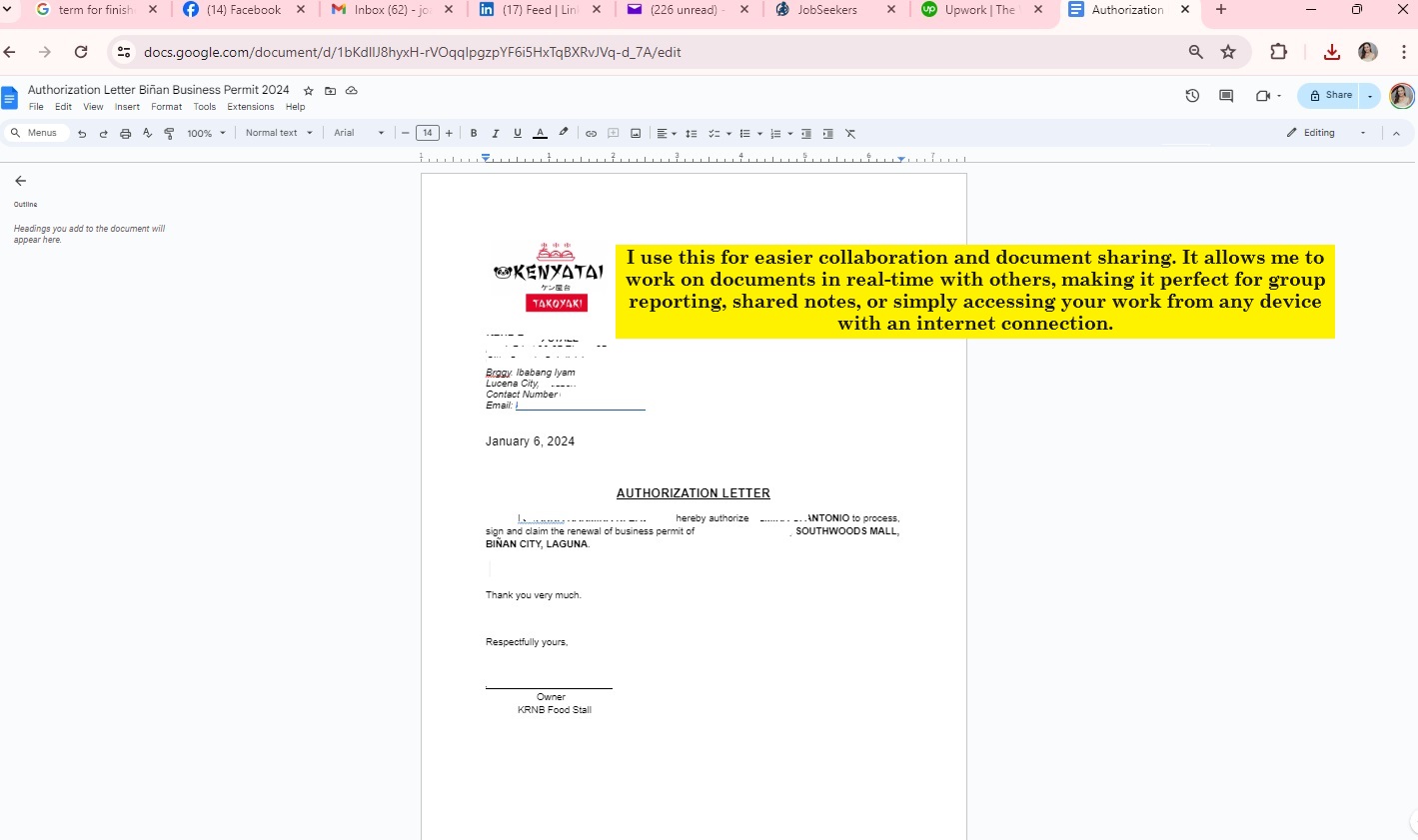The image size is (1418, 840).
Task: Open the Editing mode dropdown
Action: click(x=1326, y=133)
